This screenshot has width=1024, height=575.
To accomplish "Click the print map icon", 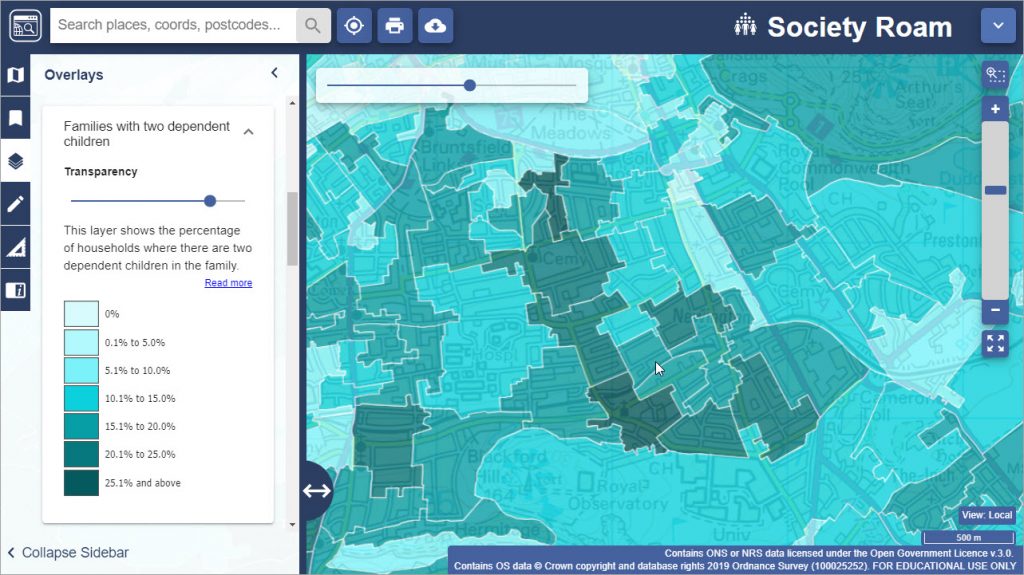I will 394,26.
